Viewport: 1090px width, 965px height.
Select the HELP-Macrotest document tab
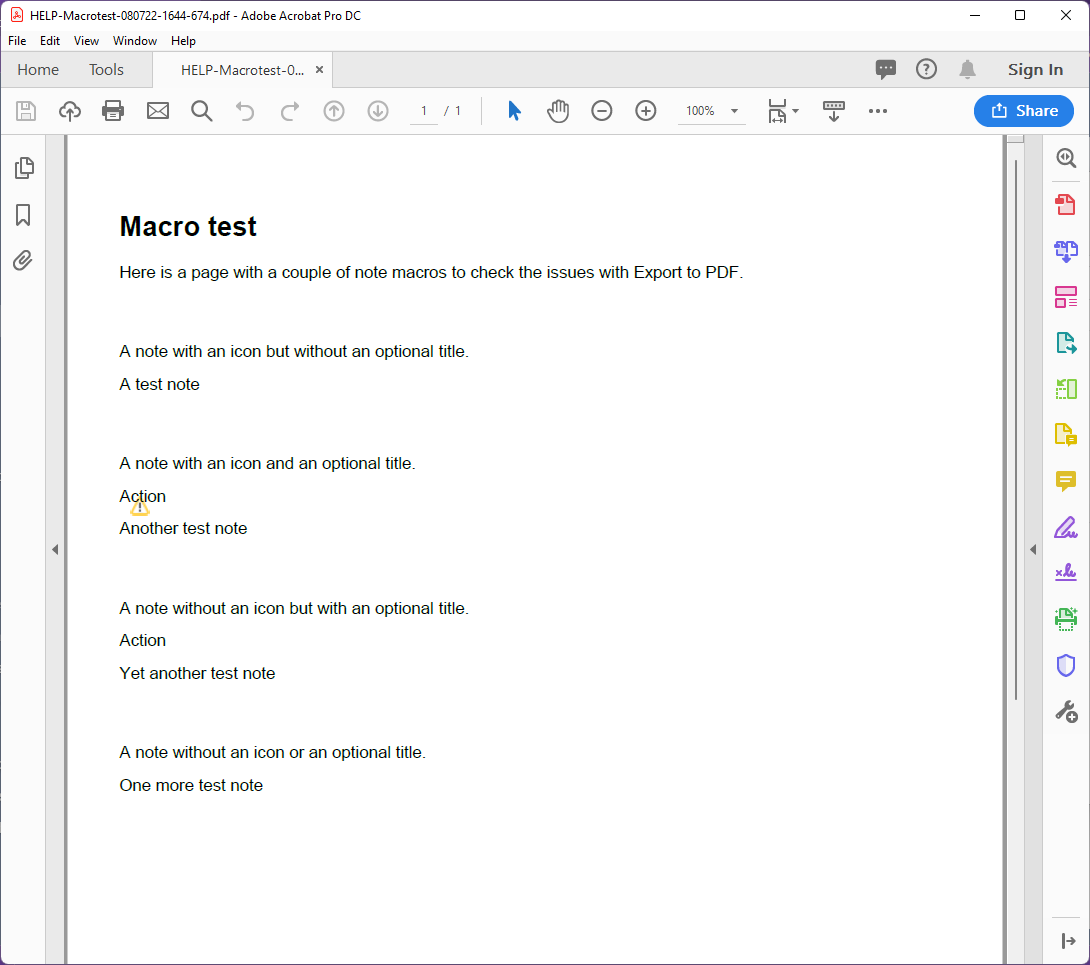coord(242,70)
